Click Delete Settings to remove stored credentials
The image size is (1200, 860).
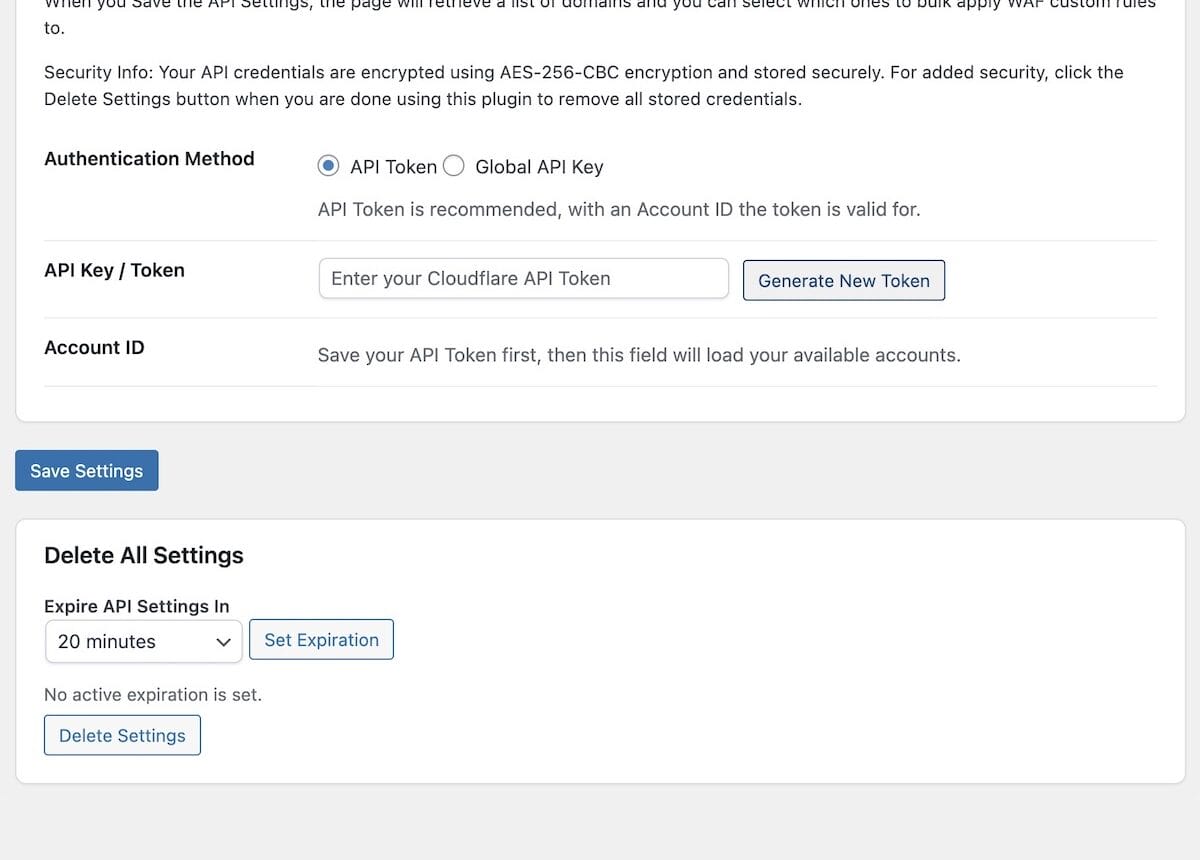point(122,735)
